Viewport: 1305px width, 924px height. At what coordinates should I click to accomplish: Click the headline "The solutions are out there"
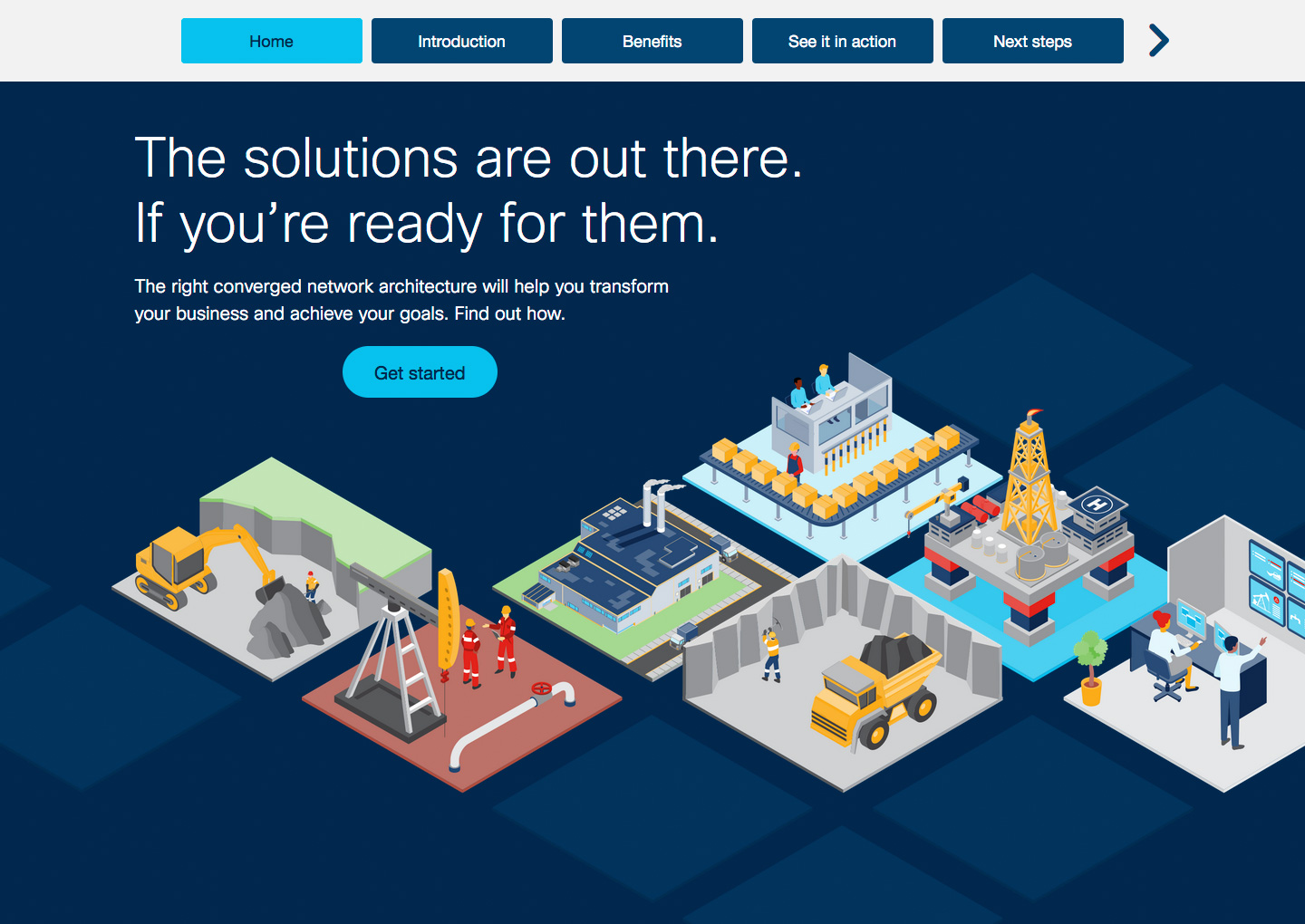coord(469,159)
